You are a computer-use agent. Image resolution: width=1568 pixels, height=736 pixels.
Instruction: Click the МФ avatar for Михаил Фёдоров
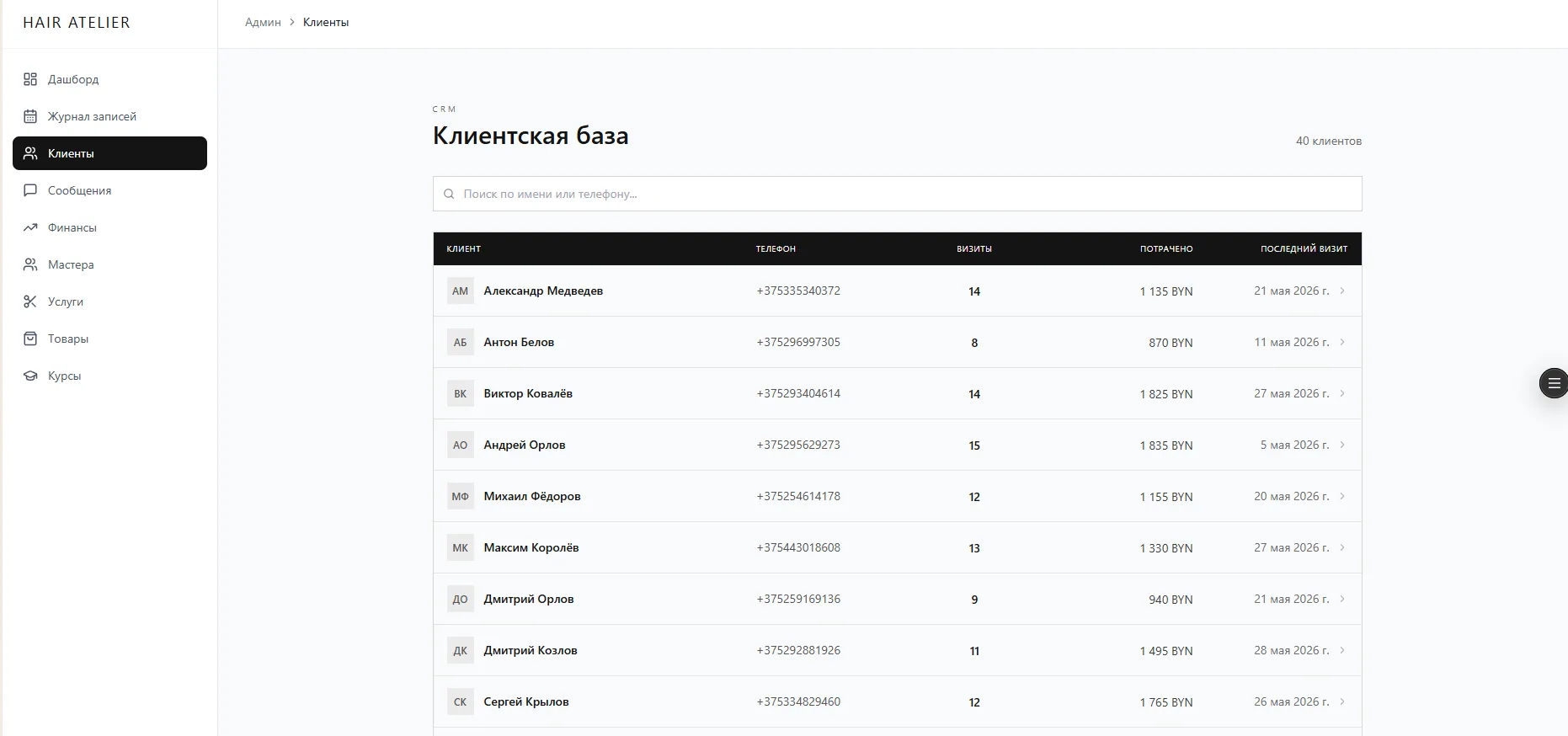tap(460, 496)
